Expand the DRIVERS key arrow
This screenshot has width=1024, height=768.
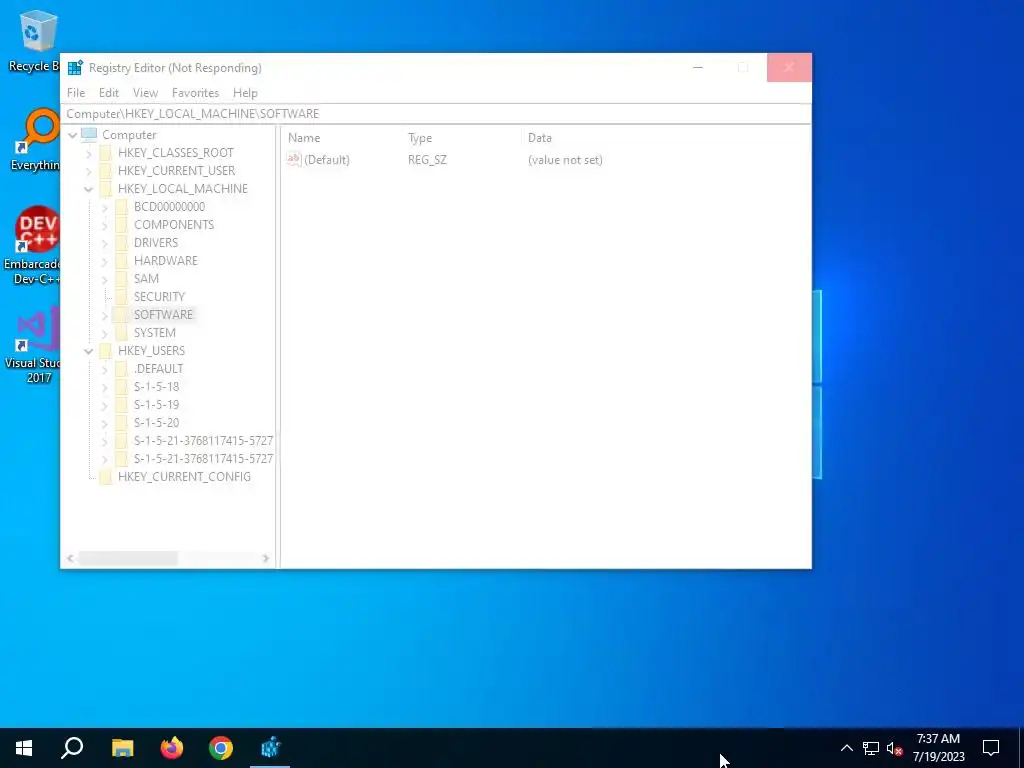[104, 243]
